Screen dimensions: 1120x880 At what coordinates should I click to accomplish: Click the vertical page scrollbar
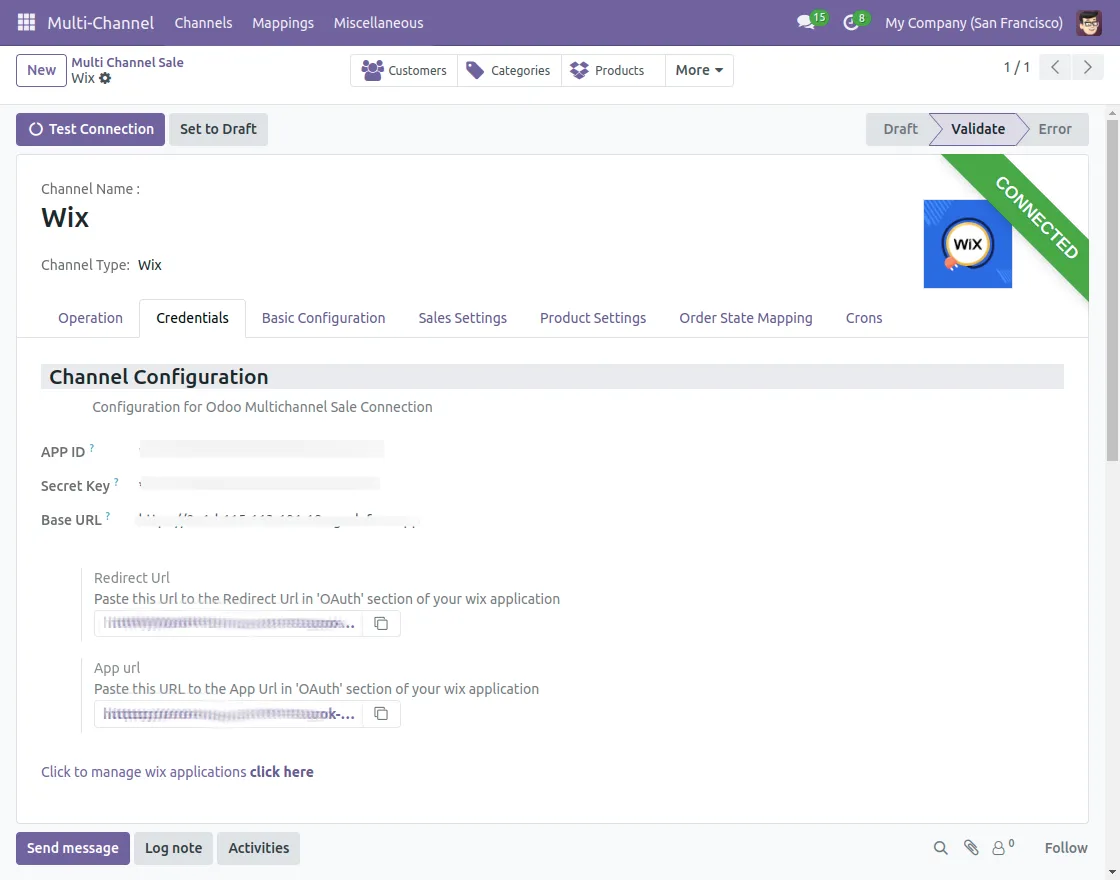(x=1112, y=289)
